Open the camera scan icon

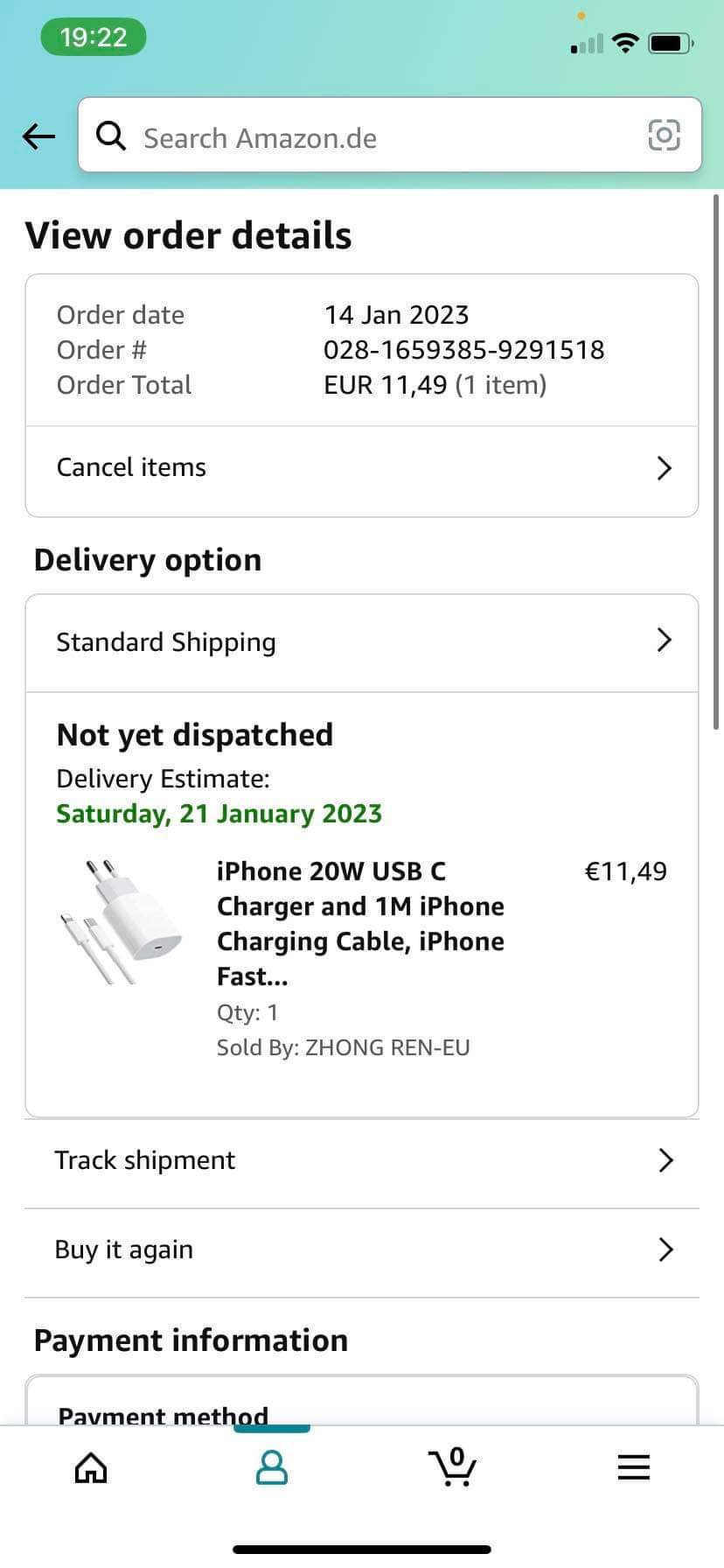coord(664,136)
